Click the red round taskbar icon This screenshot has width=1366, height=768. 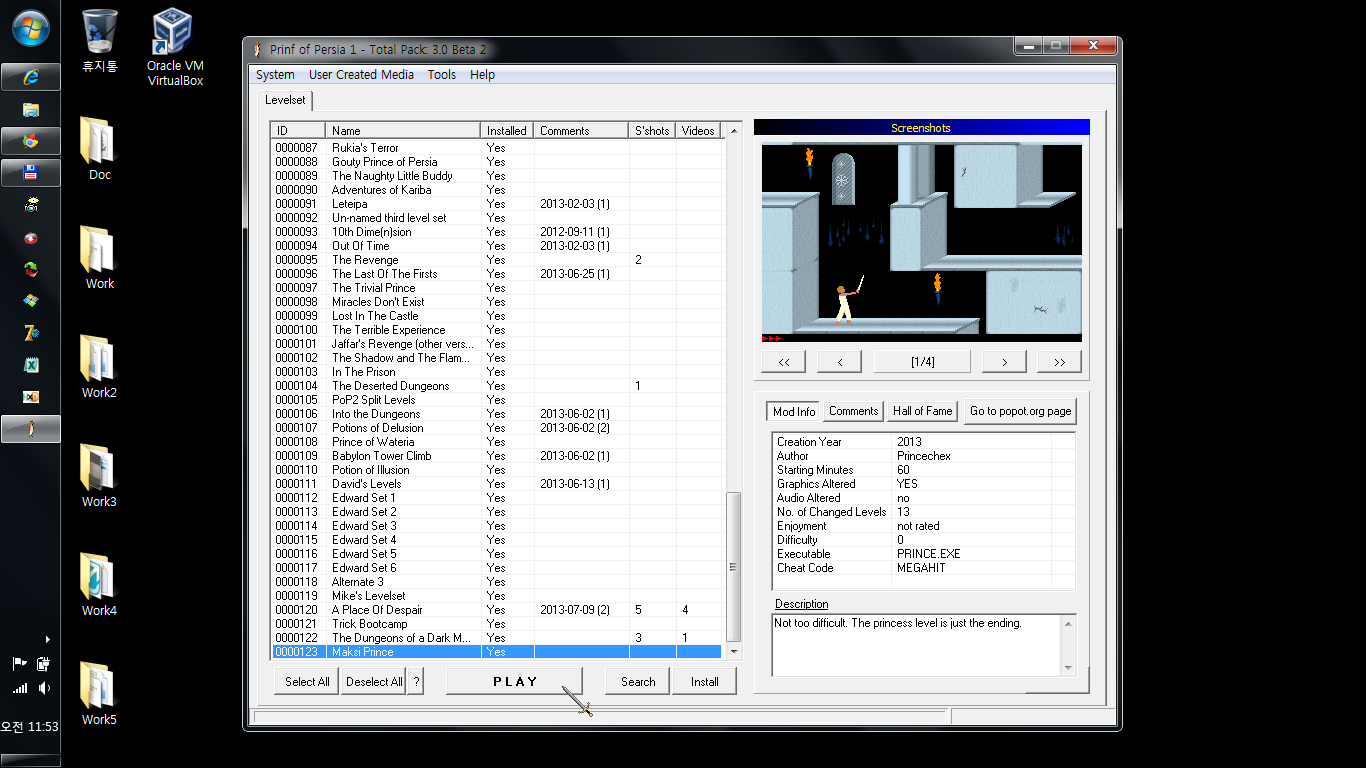point(30,238)
